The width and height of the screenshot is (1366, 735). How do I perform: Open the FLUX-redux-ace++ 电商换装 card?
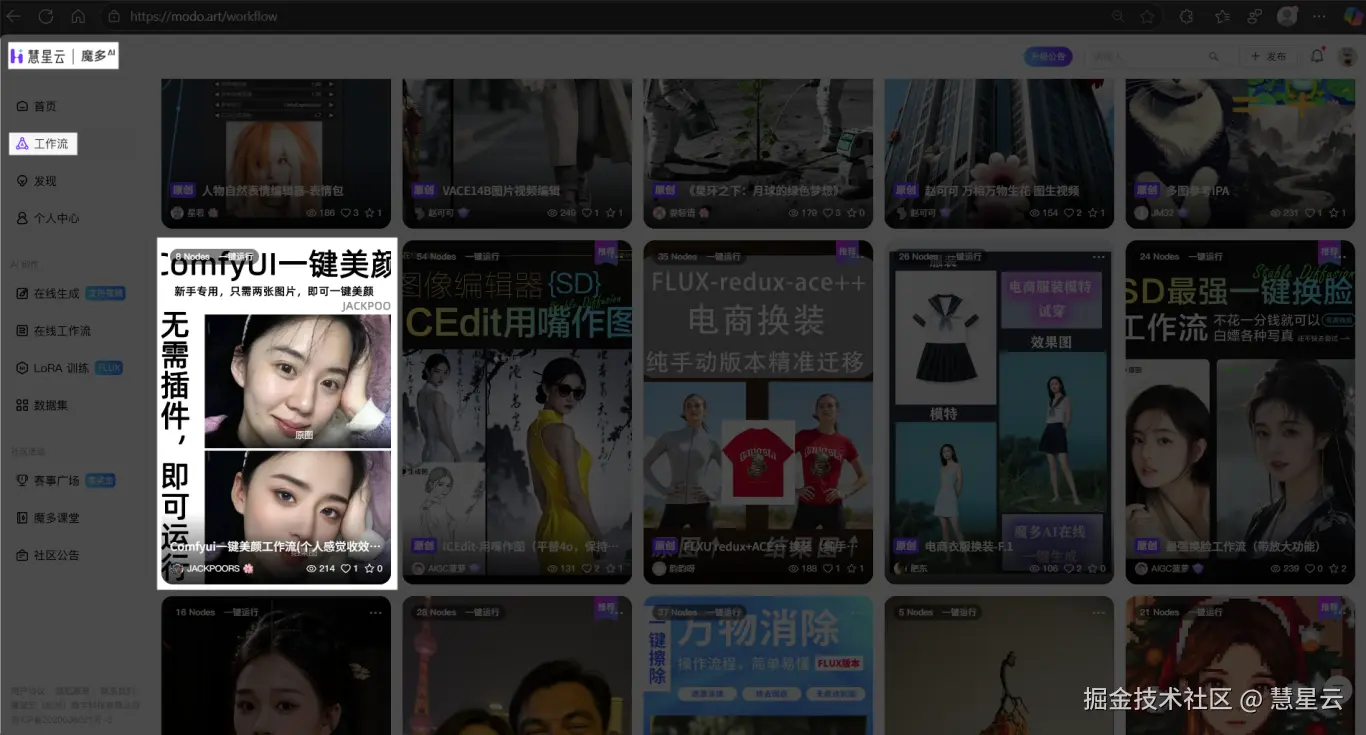[x=758, y=412]
